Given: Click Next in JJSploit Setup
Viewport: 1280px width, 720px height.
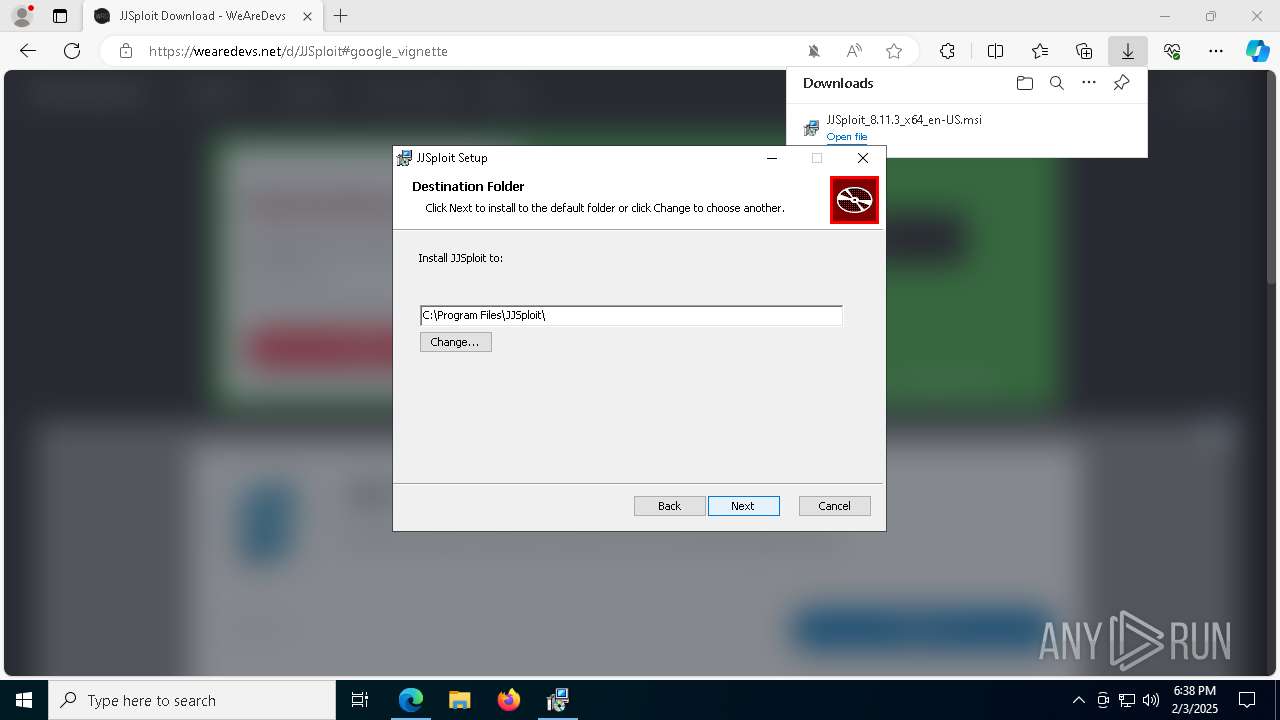Looking at the screenshot, I should pos(743,506).
